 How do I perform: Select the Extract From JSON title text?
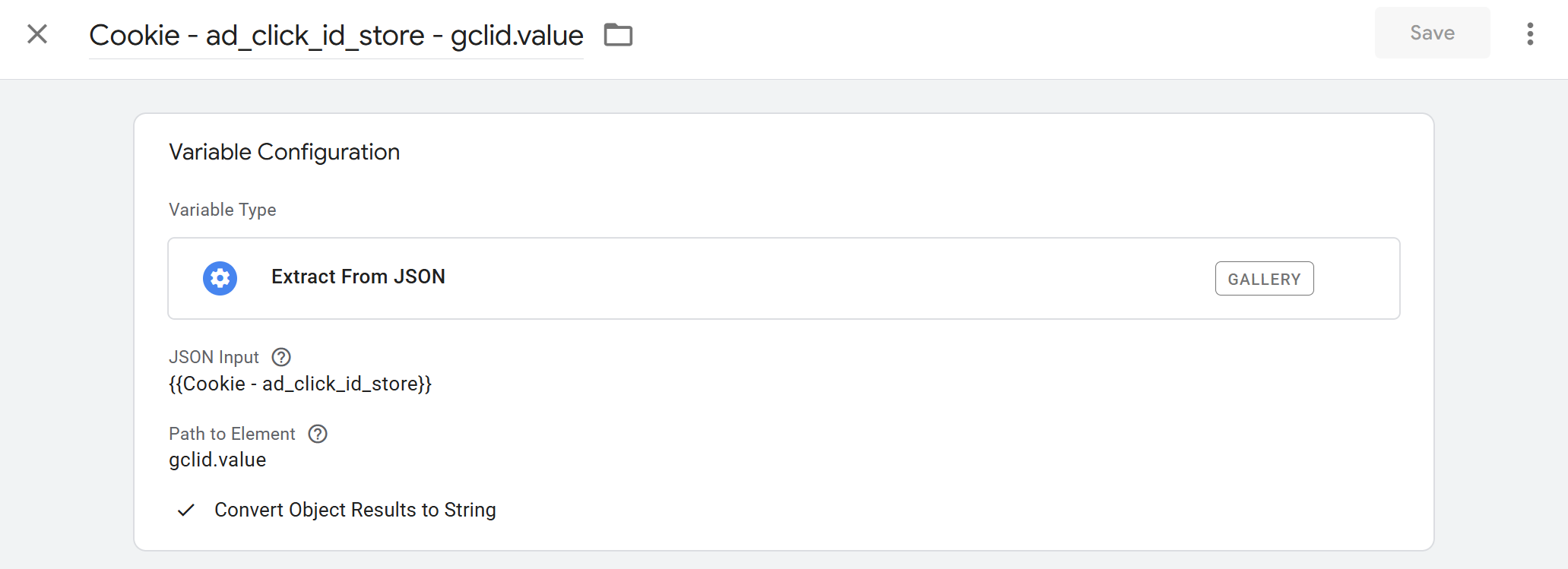pyautogui.click(x=358, y=277)
